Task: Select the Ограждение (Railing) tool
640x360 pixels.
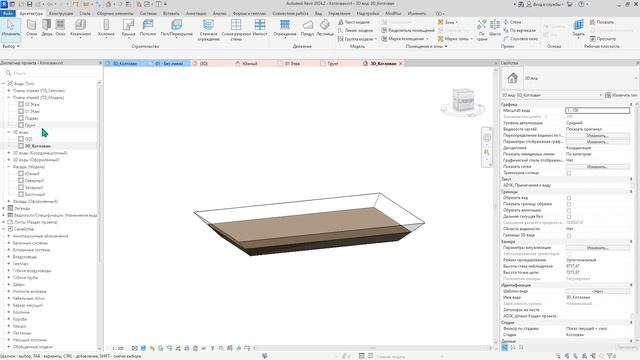Action: pyautogui.click(x=285, y=28)
